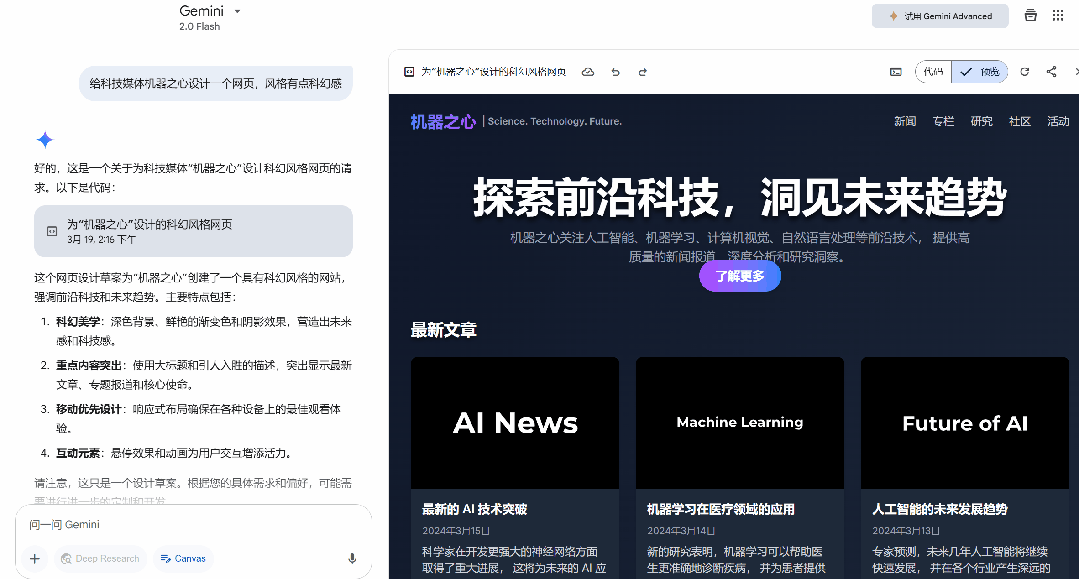Click the redo arrow in canvas toolbar
1079x579 pixels.
pyautogui.click(x=642, y=72)
